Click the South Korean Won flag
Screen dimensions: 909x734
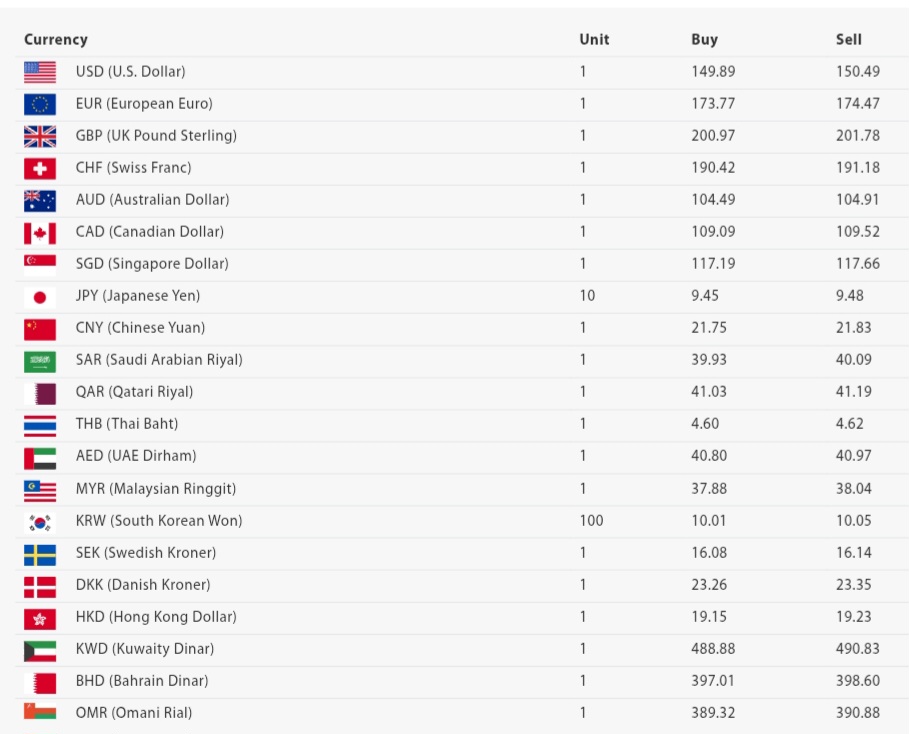click(40, 521)
